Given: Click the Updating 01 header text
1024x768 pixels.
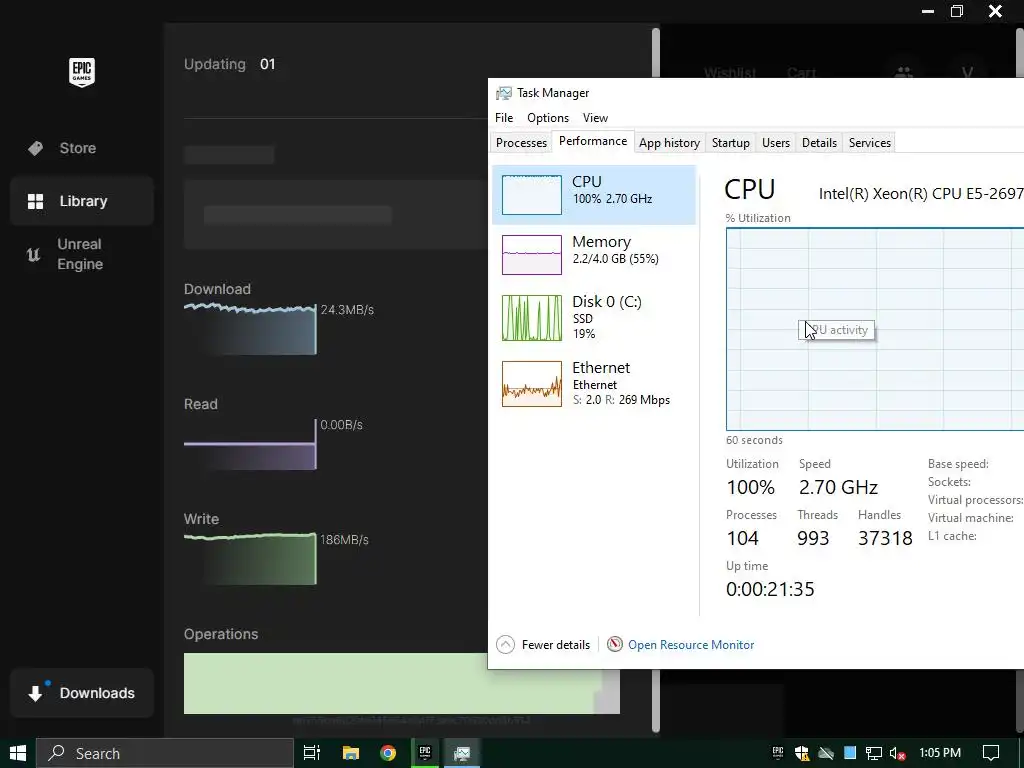Looking at the screenshot, I should click(230, 64).
